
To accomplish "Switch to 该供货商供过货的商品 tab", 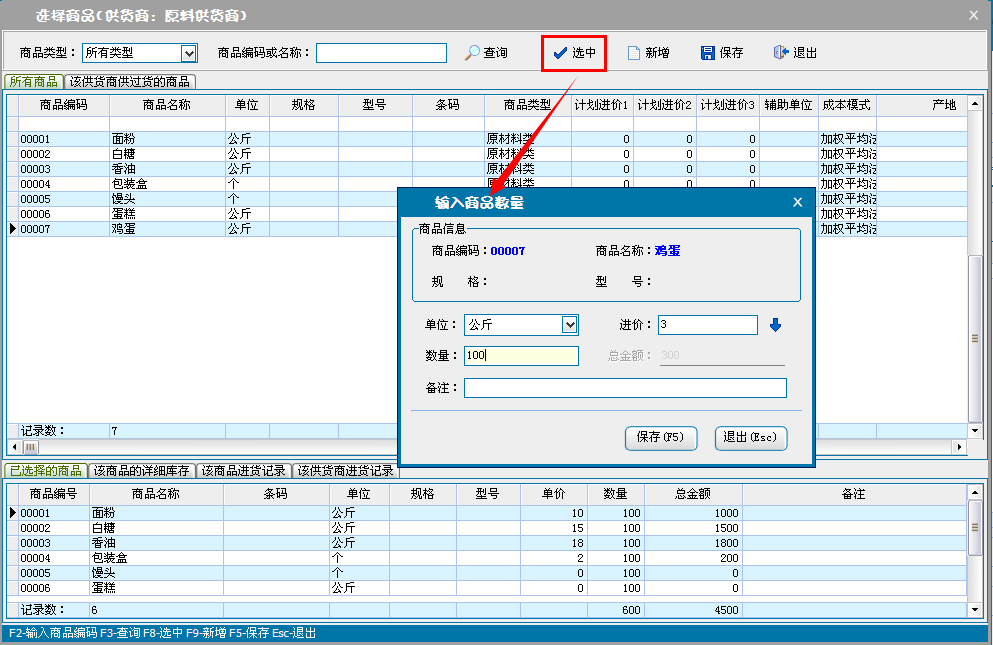I will tap(129, 82).
